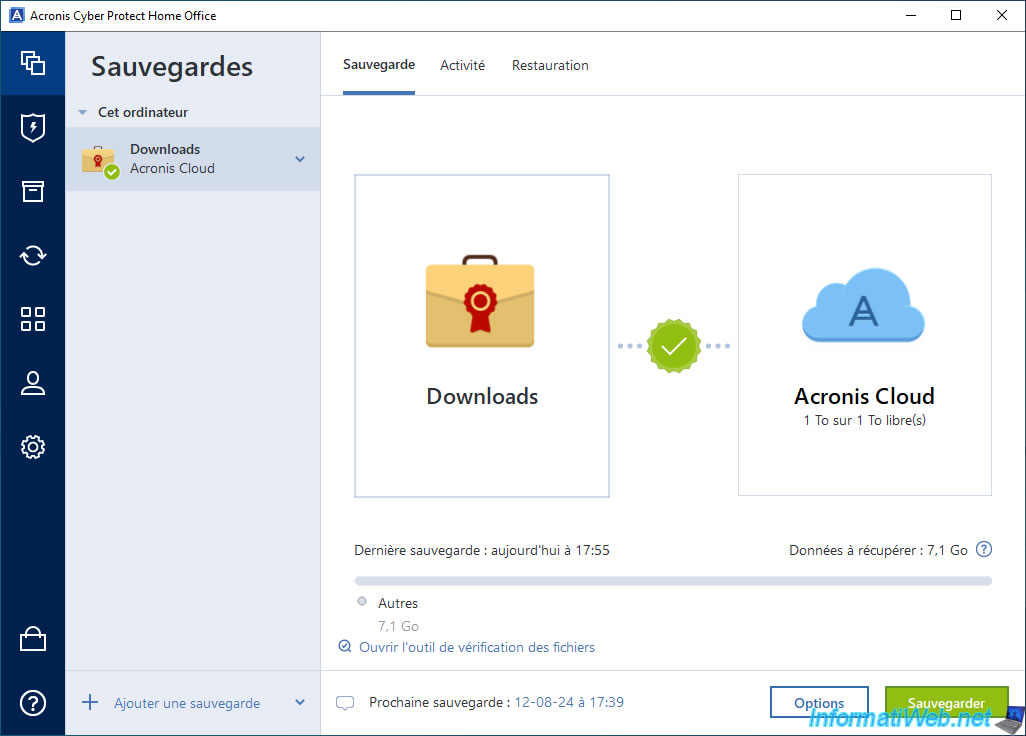Click the green checkmark status badge
Viewport: 1026px width, 736px height.
pyautogui.click(x=673, y=346)
